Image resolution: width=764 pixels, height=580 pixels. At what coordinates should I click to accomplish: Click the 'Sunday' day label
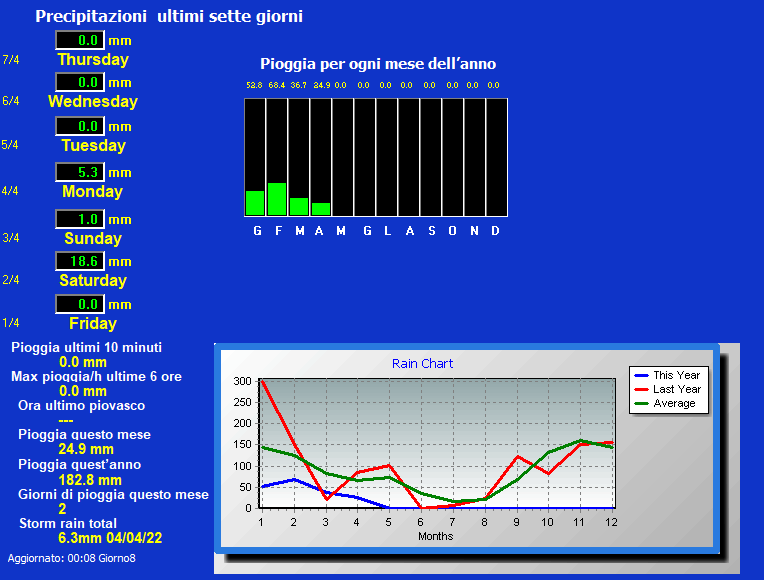click(x=93, y=238)
